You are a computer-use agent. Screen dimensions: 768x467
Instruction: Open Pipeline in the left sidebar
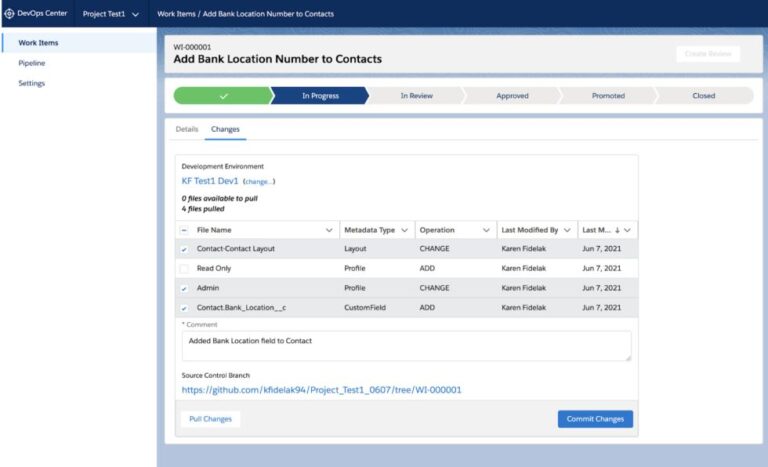pos(32,63)
